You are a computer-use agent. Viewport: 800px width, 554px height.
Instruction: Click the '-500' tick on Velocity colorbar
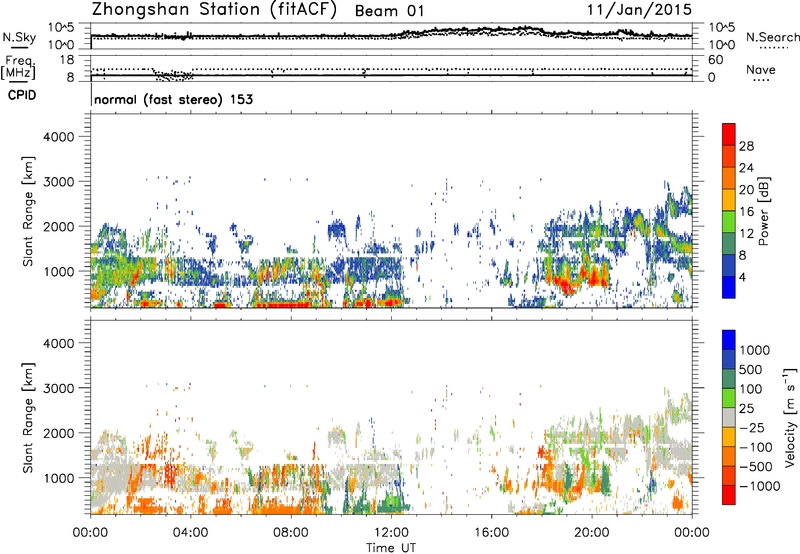point(755,467)
